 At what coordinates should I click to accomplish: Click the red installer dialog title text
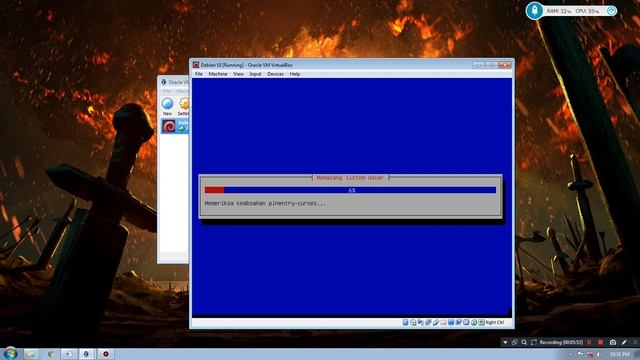pos(350,178)
